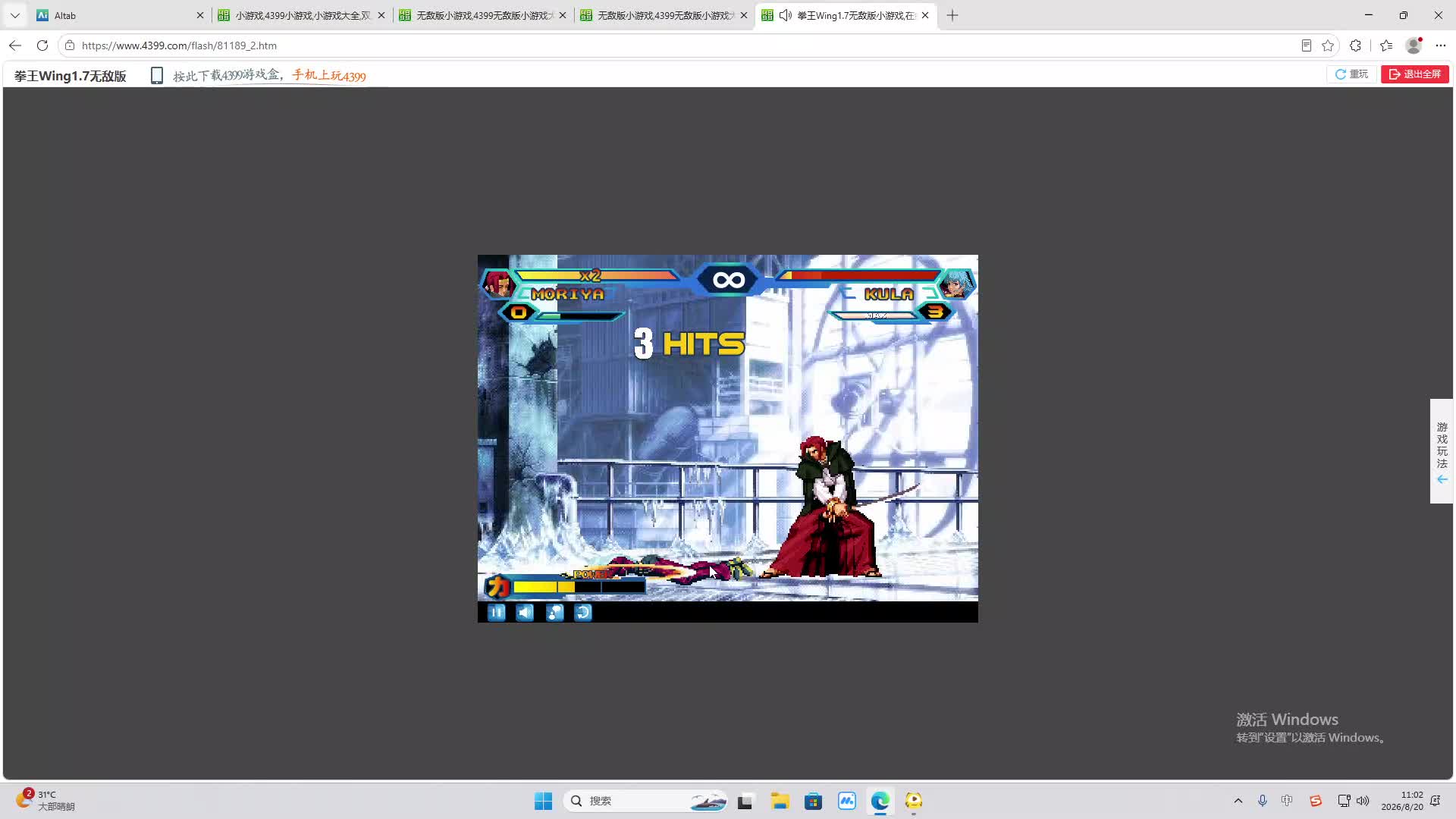This screenshot has height=819, width=1456.
Task: Open the browser settings and more menu
Action: (x=1441, y=45)
